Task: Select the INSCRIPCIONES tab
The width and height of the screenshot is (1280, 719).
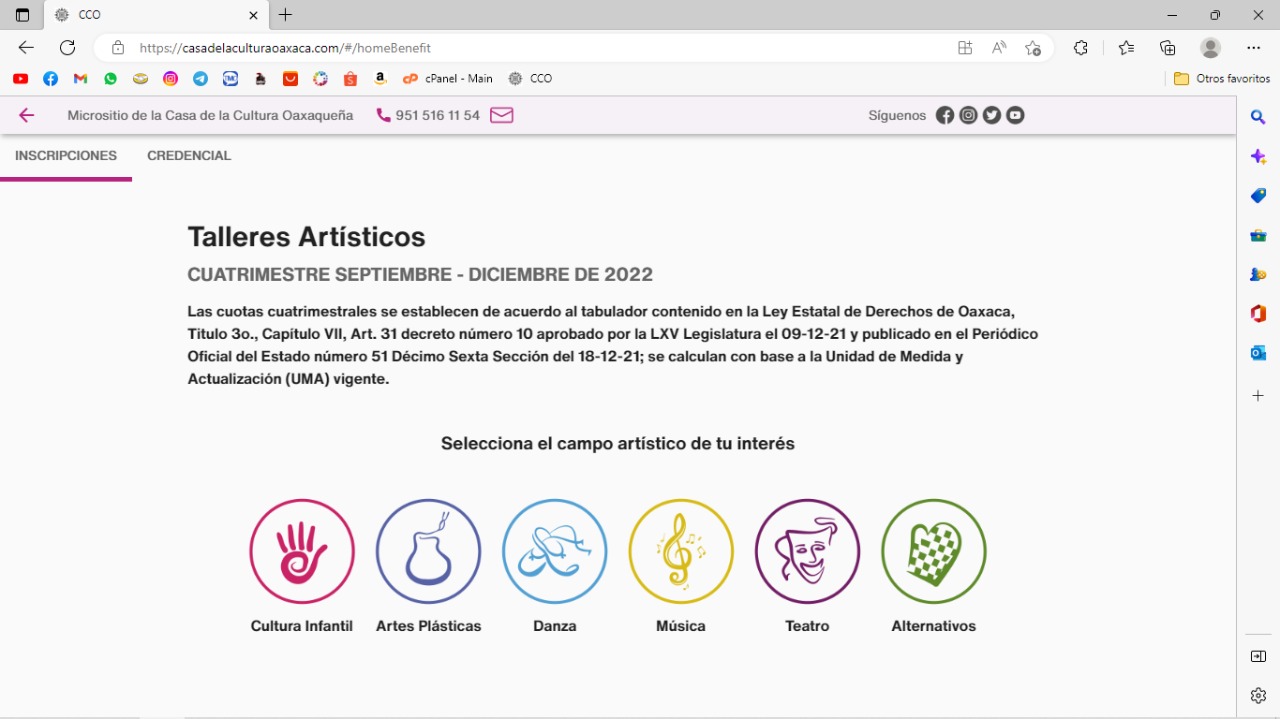Action: pyautogui.click(x=66, y=156)
